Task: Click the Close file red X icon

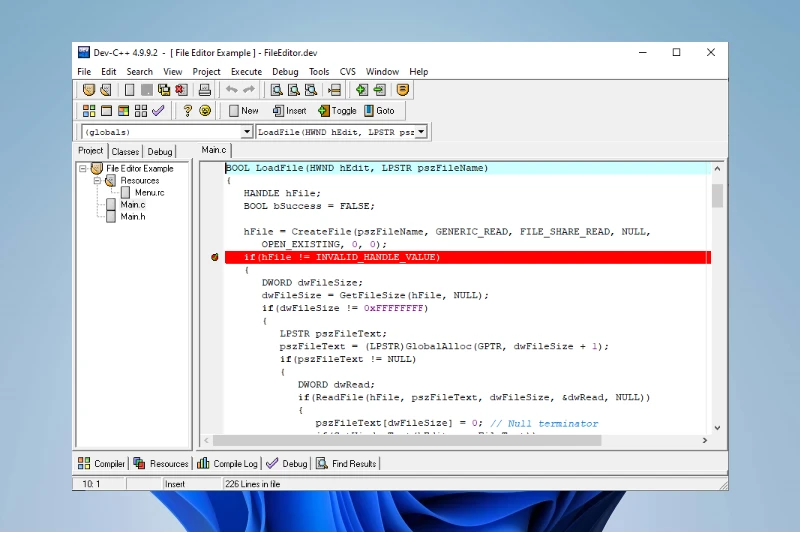Action: (181, 90)
